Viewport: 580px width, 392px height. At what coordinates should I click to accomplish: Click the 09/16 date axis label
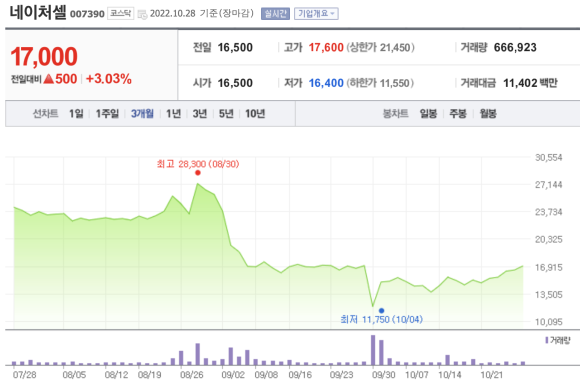(x=300, y=375)
